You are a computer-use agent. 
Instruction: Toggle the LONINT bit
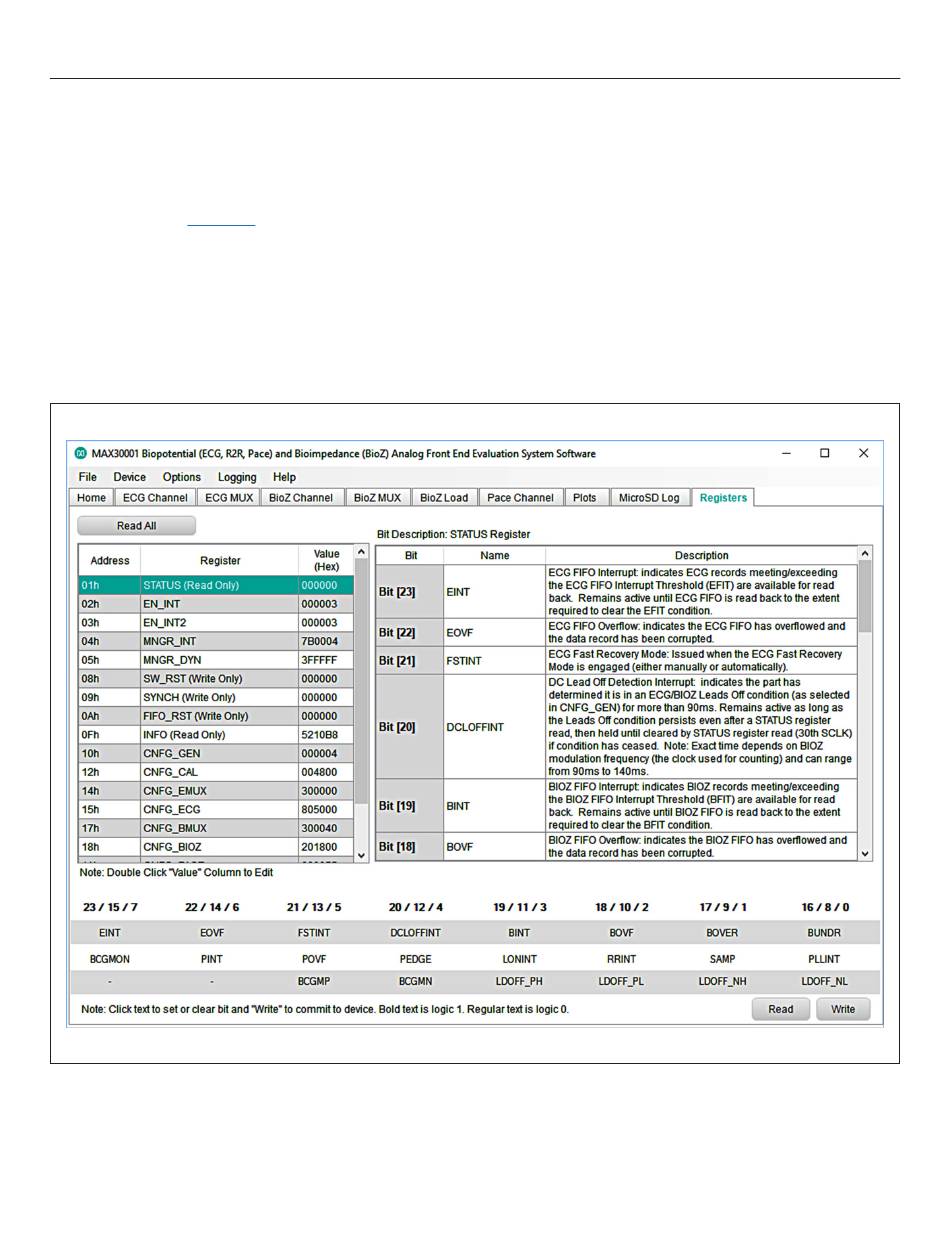coord(519,959)
